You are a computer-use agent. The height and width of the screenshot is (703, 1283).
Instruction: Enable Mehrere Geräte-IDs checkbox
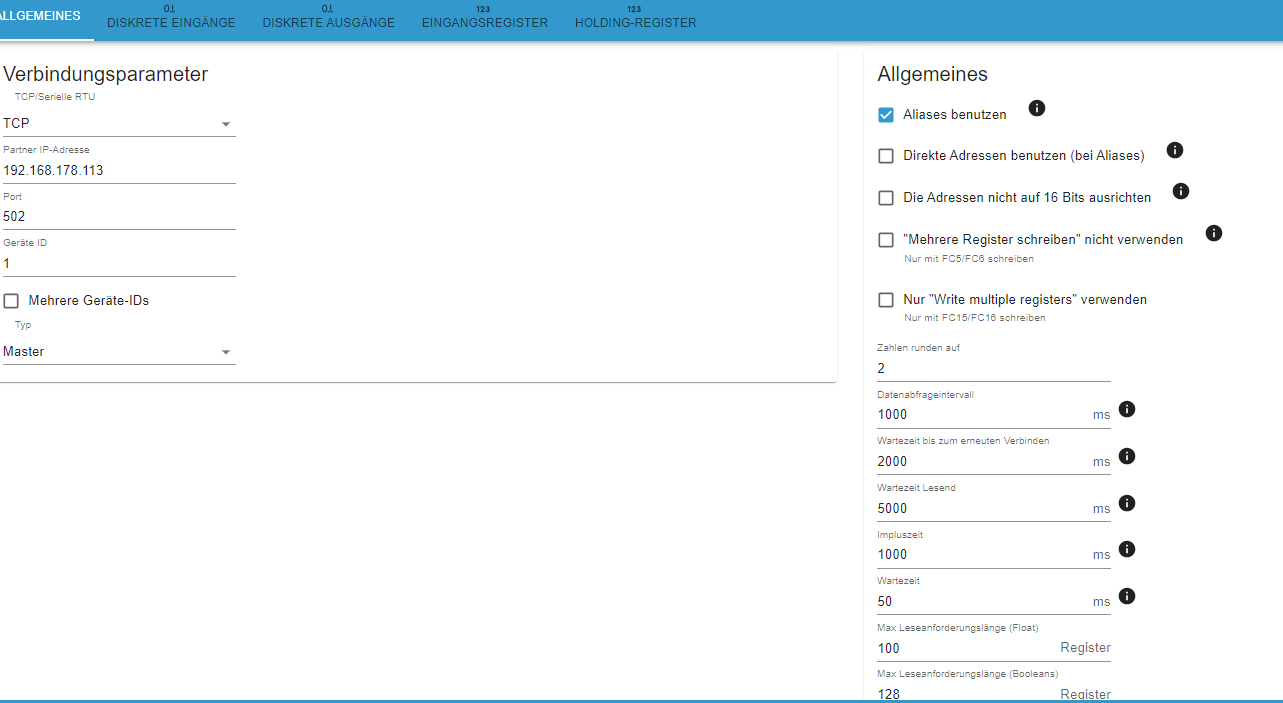pyautogui.click(x=12, y=301)
